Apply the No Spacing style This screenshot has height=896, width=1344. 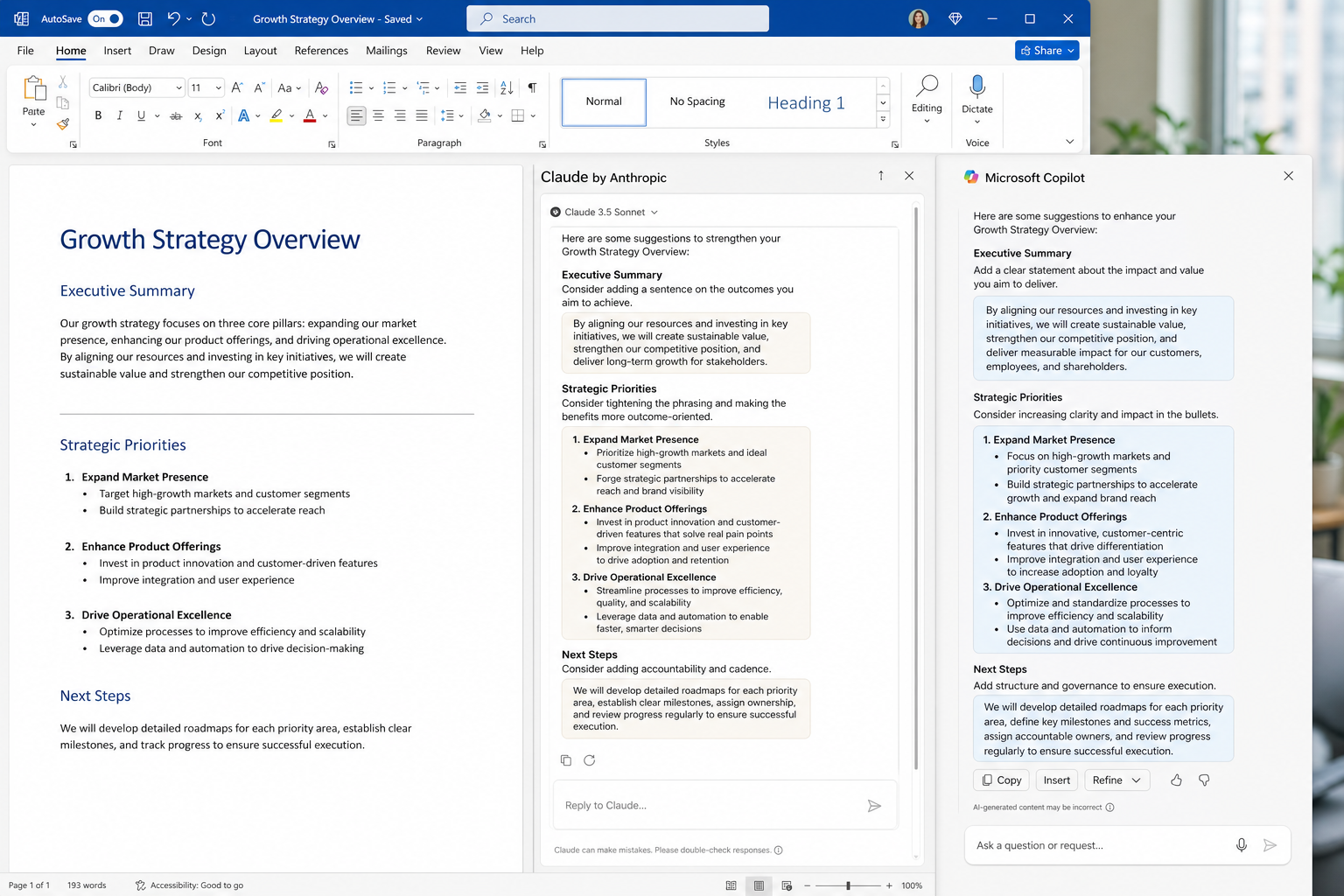point(697,101)
